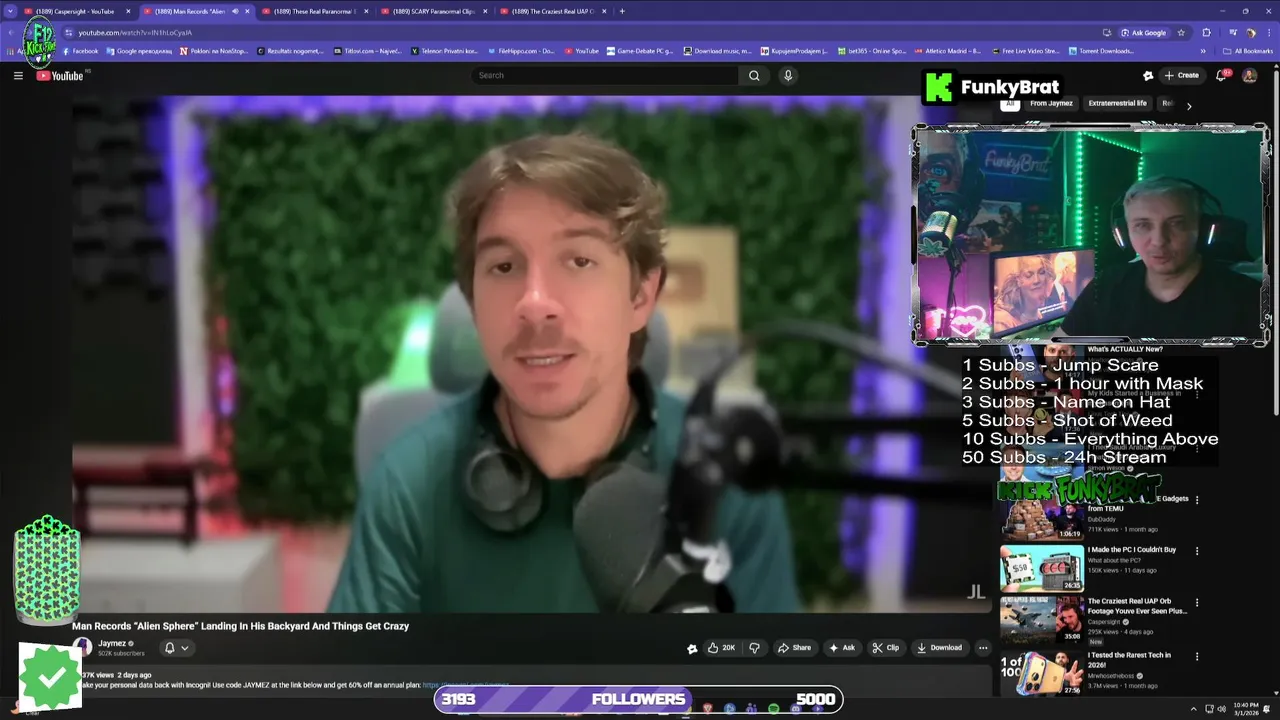This screenshot has height=720, width=1280.
Task: Open the tab search dropdown arrow
Action: coord(11,11)
